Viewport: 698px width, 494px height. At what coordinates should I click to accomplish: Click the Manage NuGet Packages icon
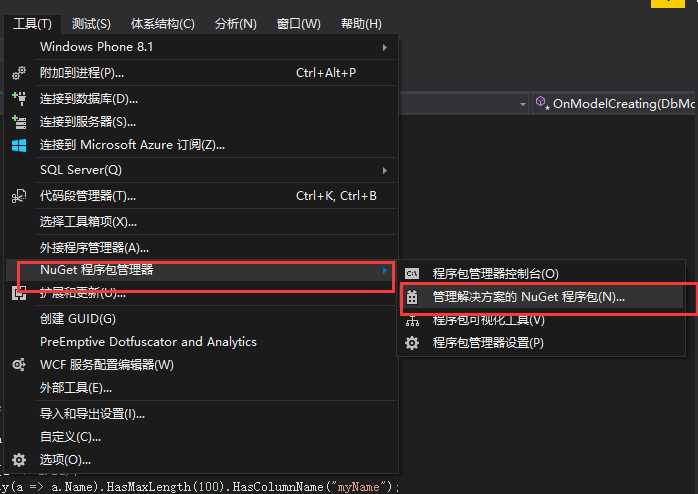click(x=412, y=297)
